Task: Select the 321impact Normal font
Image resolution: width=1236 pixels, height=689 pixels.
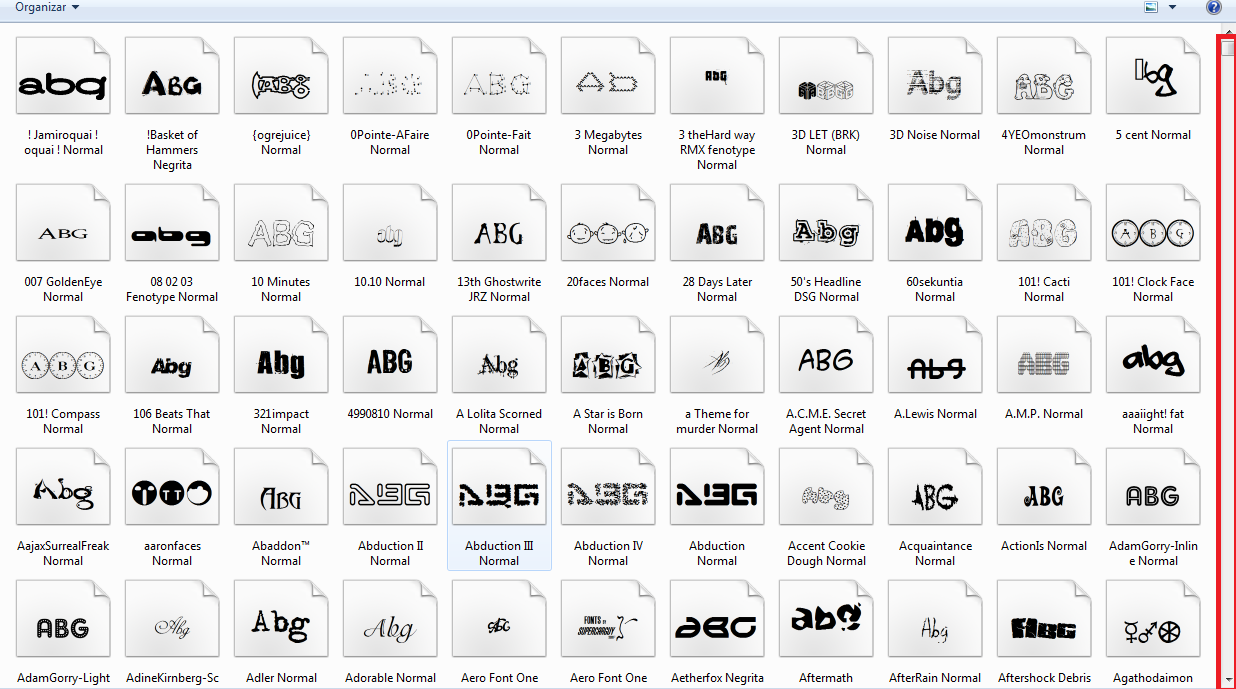Action: click(281, 365)
